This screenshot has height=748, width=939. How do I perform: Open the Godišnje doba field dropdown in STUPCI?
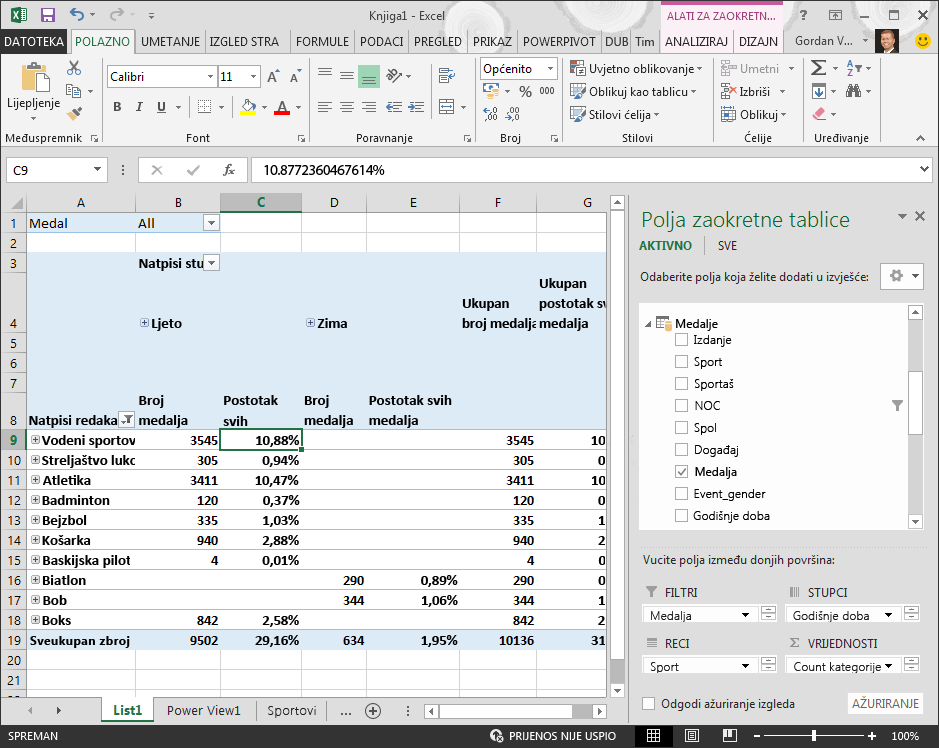tap(889, 615)
